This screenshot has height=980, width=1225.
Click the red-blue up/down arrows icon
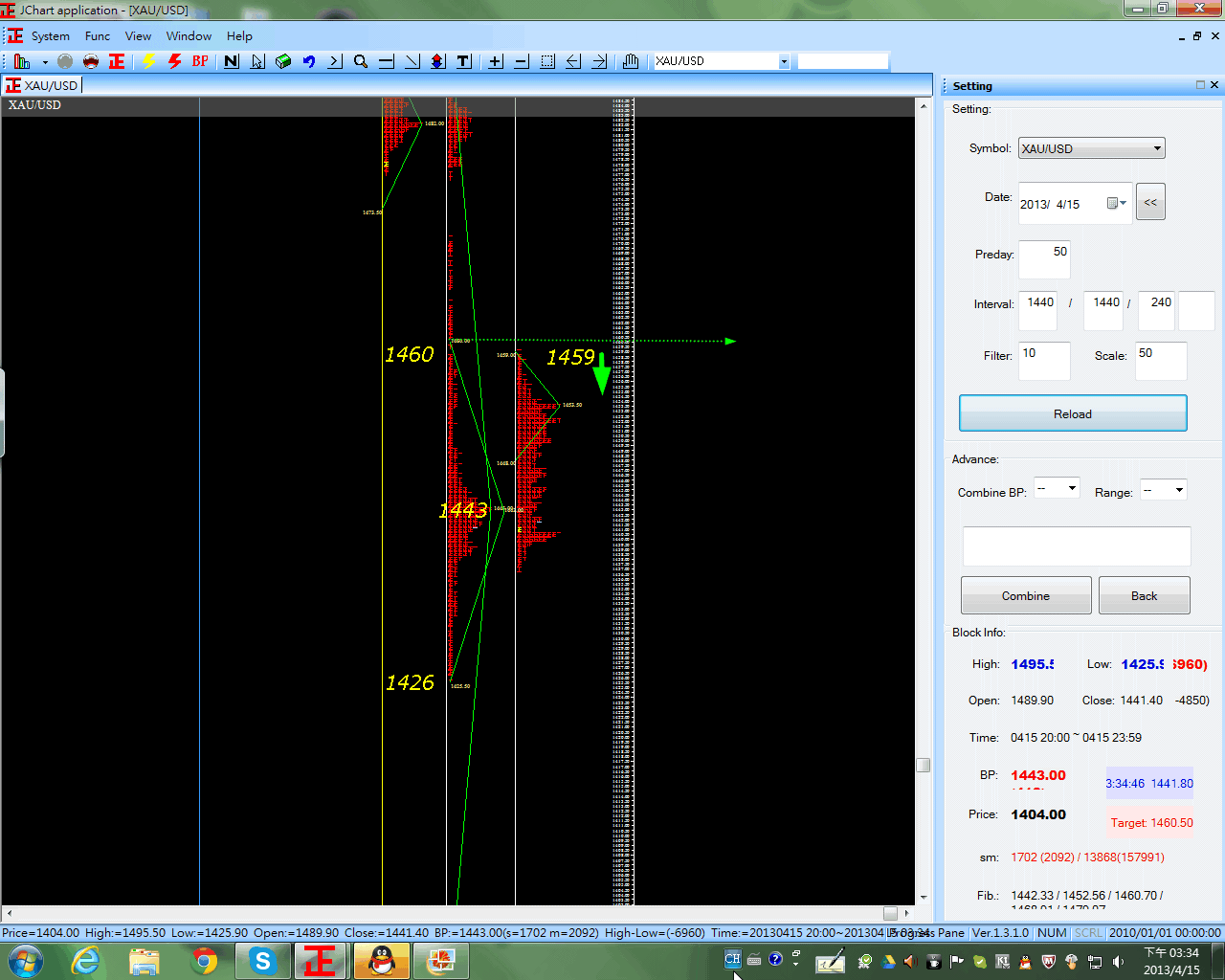(437, 61)
